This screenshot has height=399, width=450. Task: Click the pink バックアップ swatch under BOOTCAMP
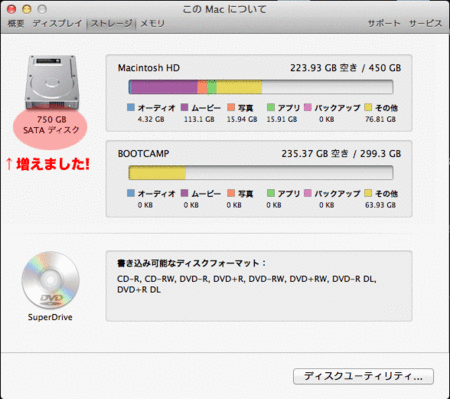click(x=308, y=193)
